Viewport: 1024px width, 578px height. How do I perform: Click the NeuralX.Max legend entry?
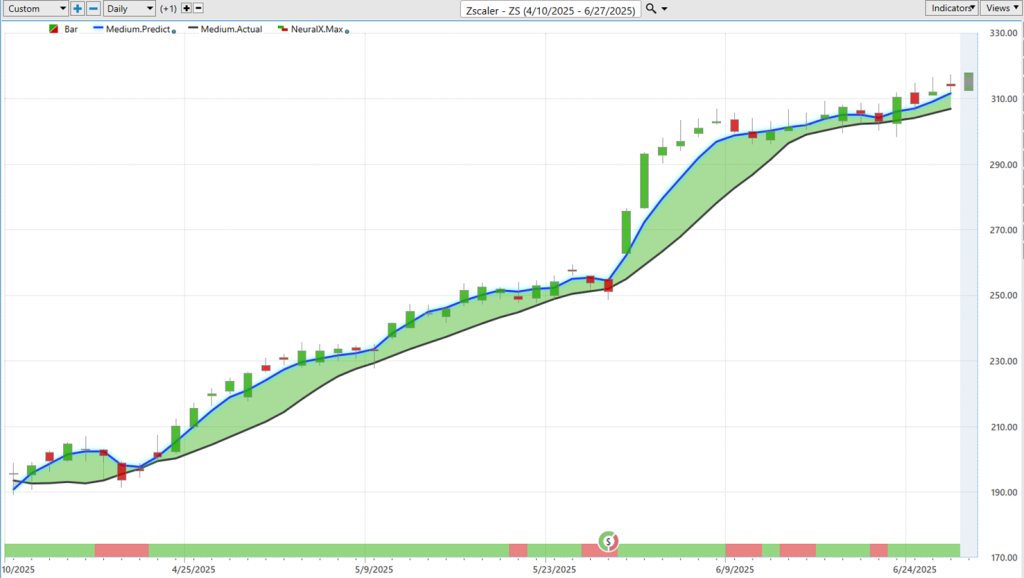point(310,29)
